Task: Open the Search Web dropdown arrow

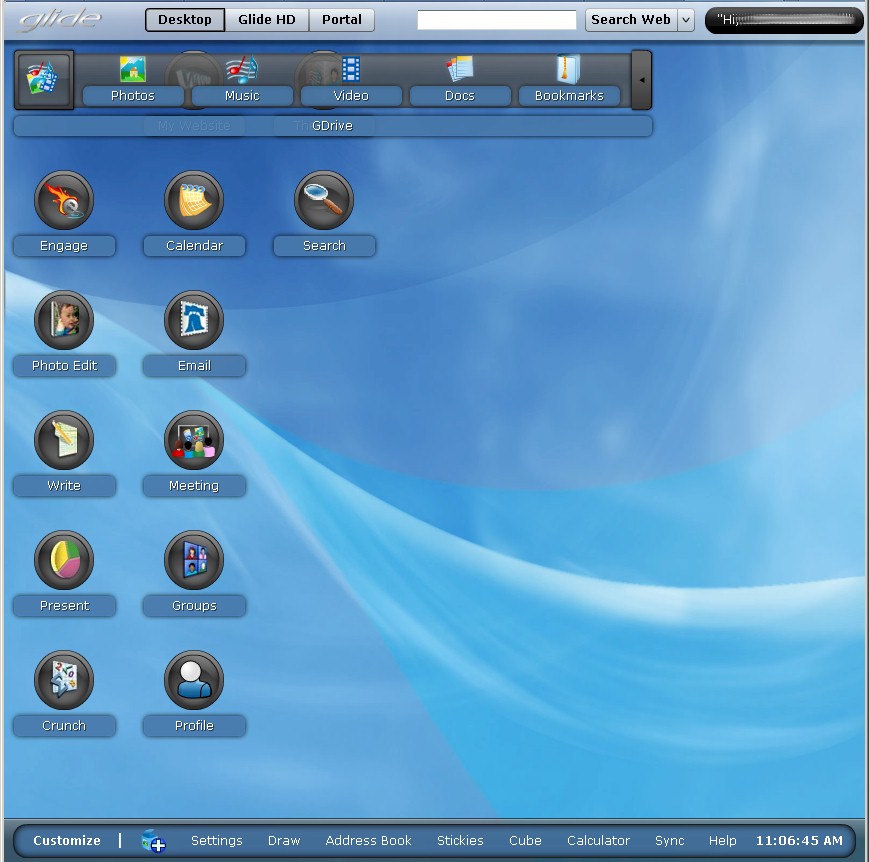Action: coord(686,20)
